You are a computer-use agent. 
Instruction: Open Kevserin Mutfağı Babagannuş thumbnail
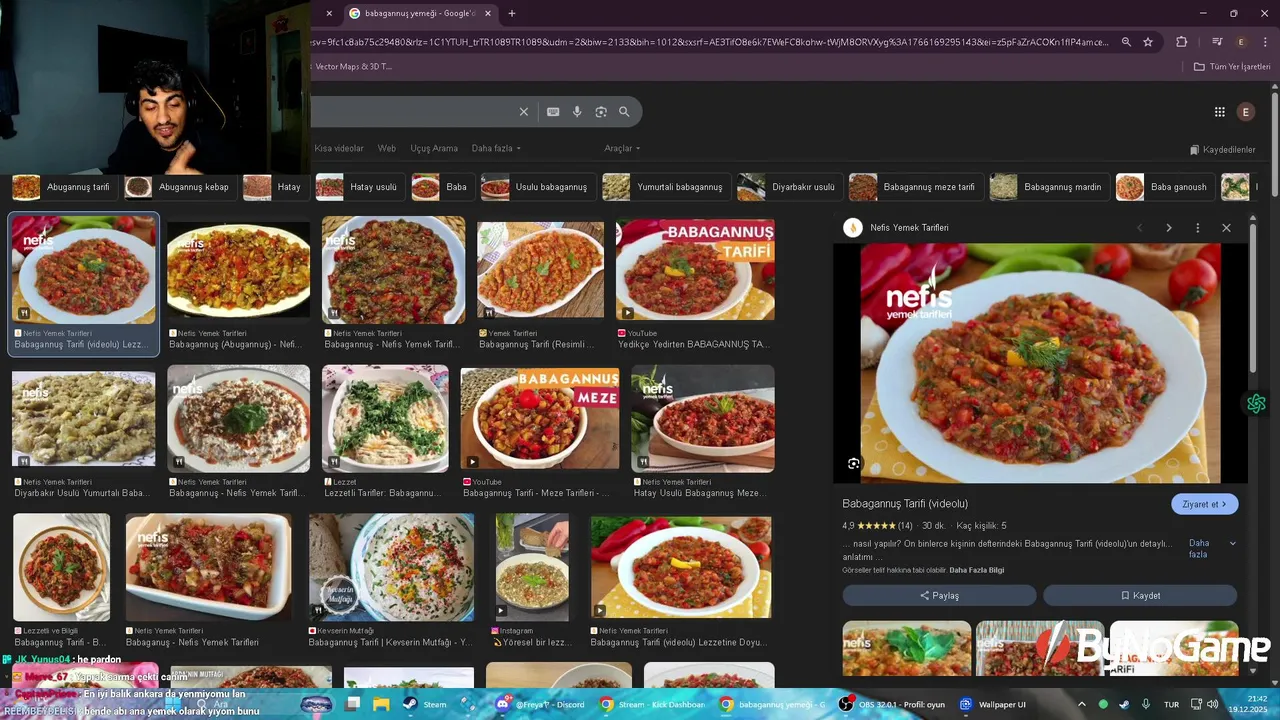[391, 567]
